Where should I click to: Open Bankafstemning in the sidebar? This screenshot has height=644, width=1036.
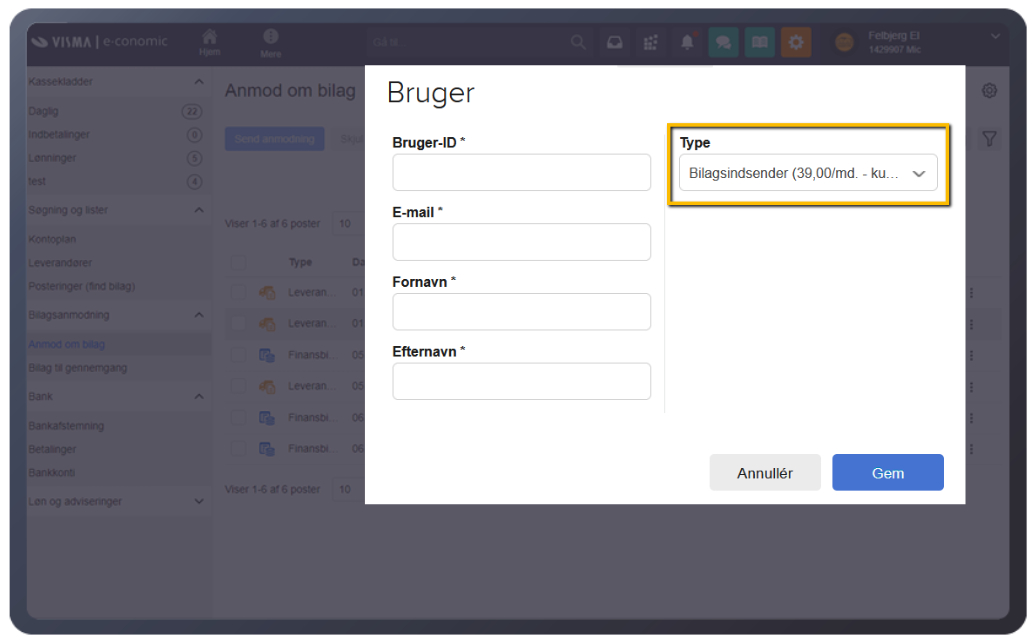point(66,426)
